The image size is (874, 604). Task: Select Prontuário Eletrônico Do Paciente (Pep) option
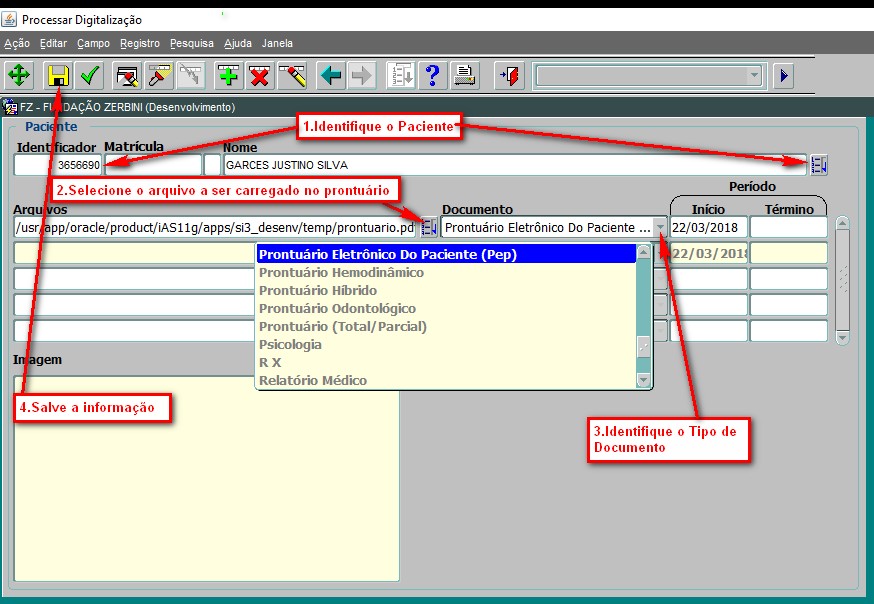446,254
